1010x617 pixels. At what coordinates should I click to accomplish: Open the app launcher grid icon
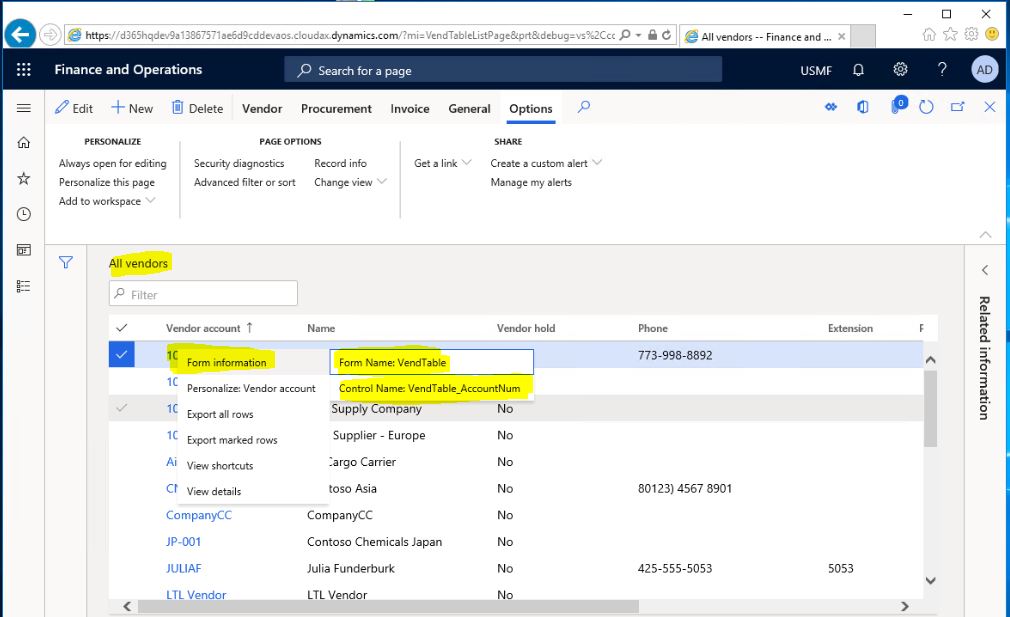point(24,70)
